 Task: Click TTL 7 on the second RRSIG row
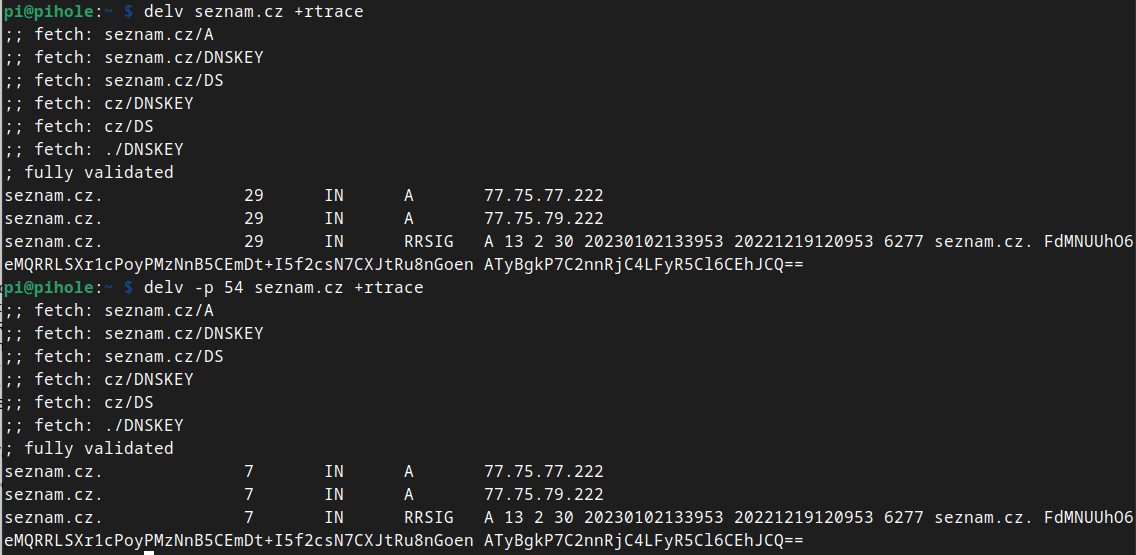click(x=248, y=518)
